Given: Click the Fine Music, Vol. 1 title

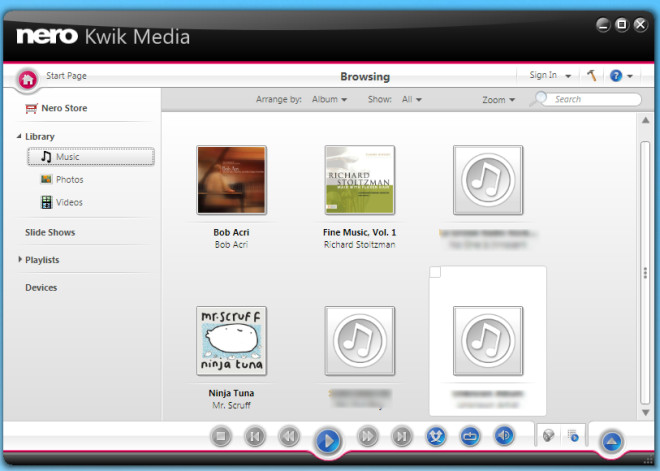Looking at the screenshot, I should pyautogui.click(x=359, y=232).
